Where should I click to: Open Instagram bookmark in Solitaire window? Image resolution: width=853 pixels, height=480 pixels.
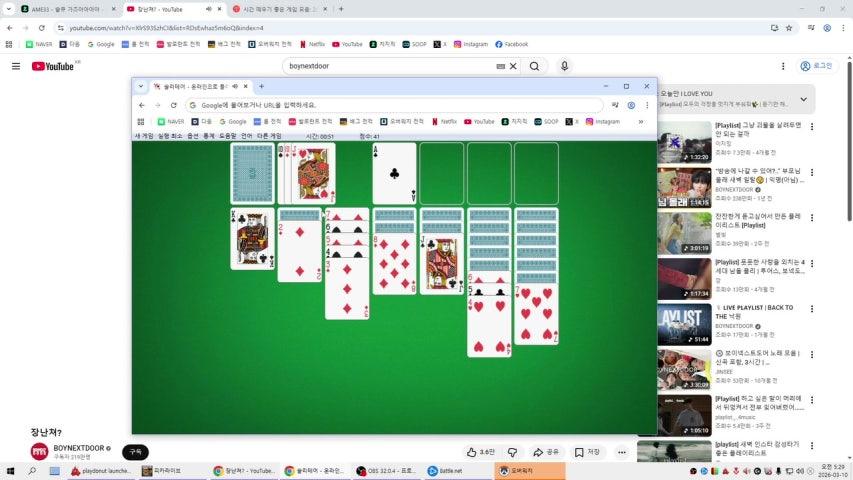(603, 121)
